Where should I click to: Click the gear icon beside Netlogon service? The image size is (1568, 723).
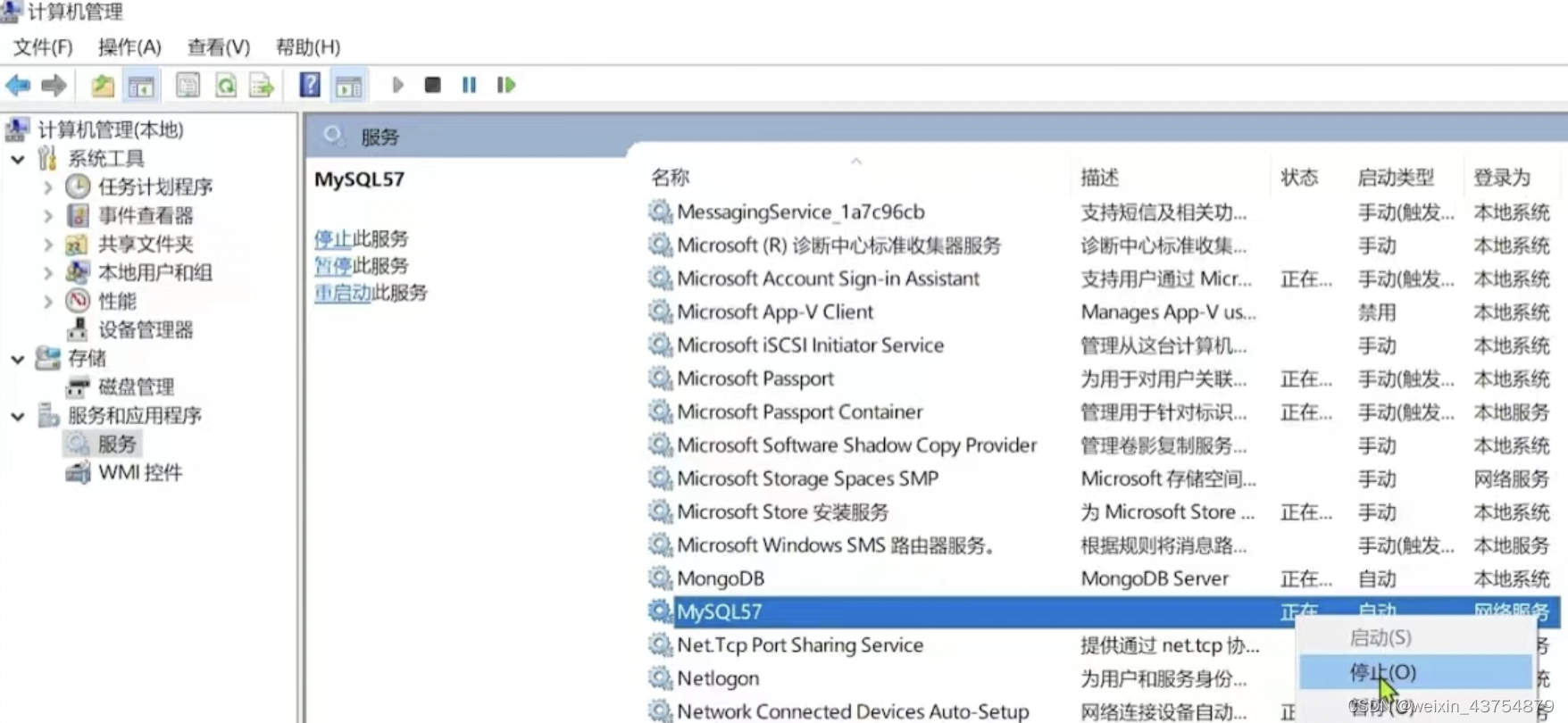click(x=660, y=678)
